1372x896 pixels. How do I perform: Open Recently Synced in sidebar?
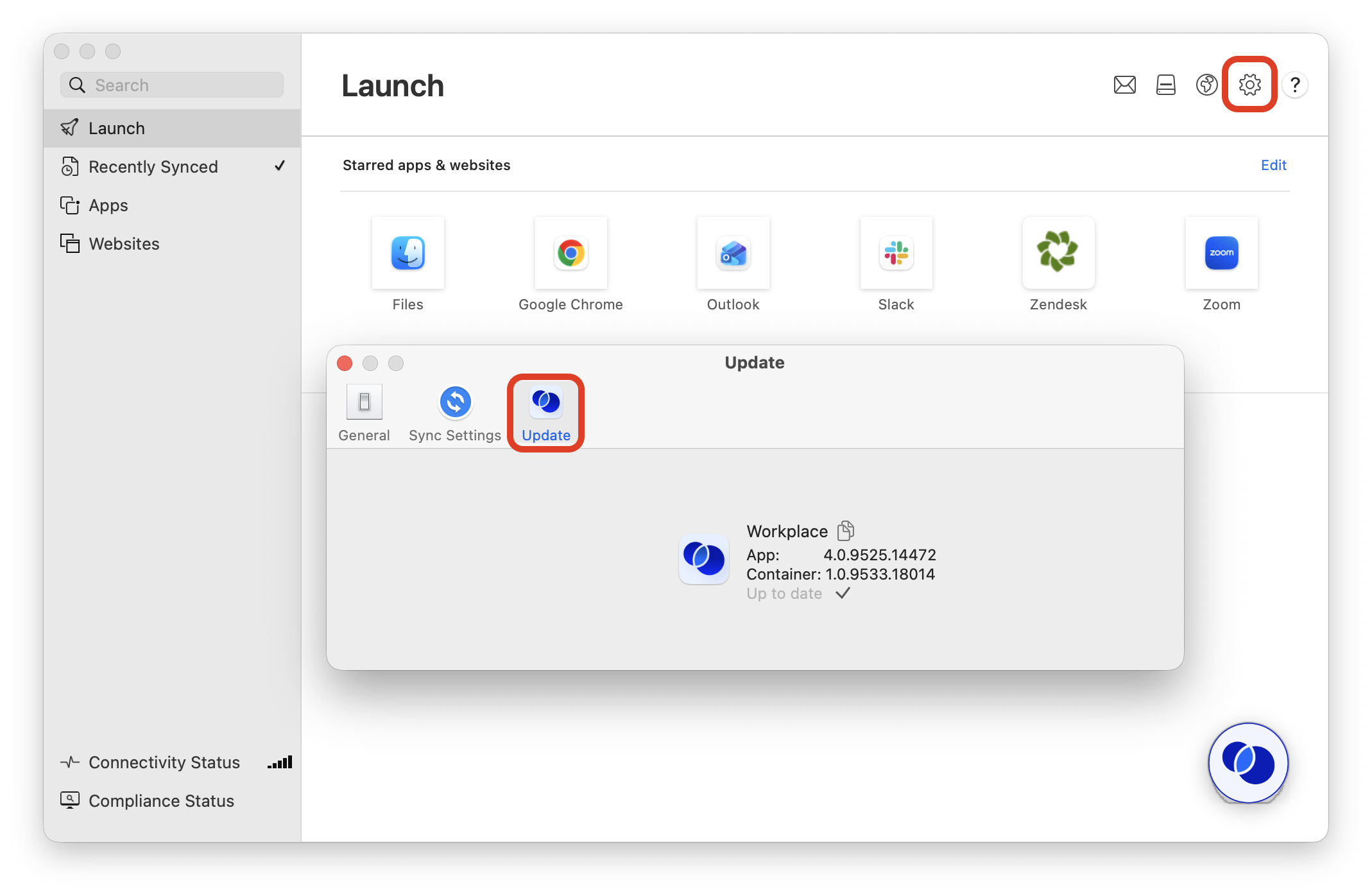[153, 167]
